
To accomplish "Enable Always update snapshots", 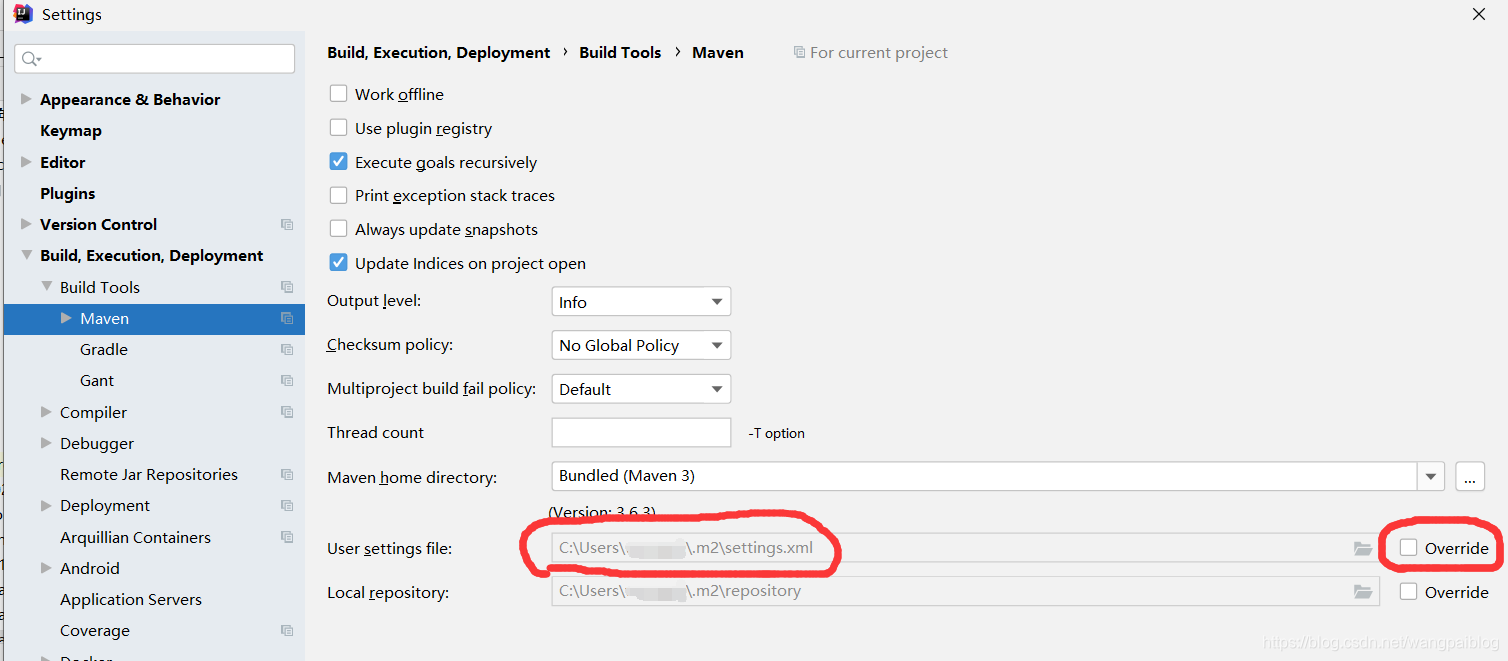I will tap(339, 229).
